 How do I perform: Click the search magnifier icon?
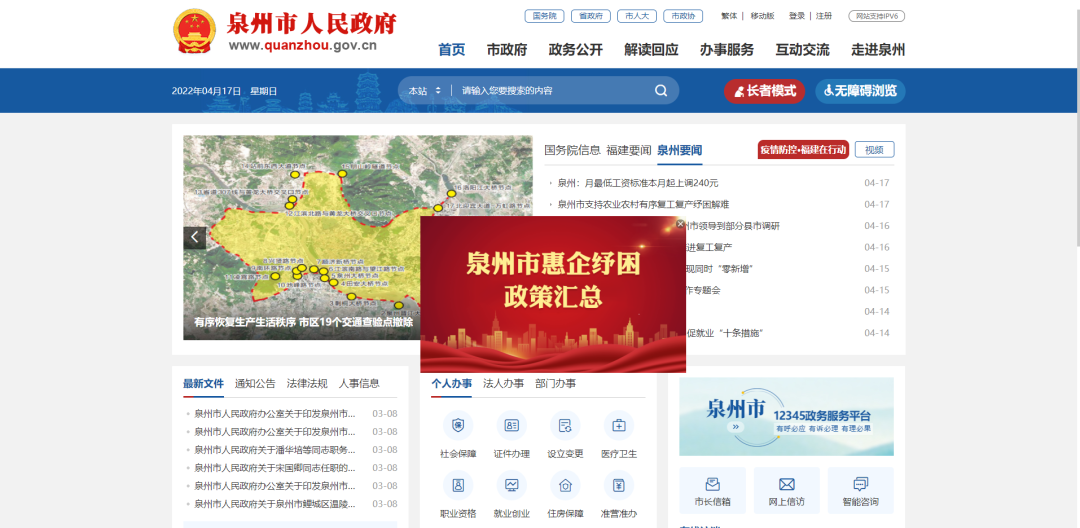[x=661, y=91]
